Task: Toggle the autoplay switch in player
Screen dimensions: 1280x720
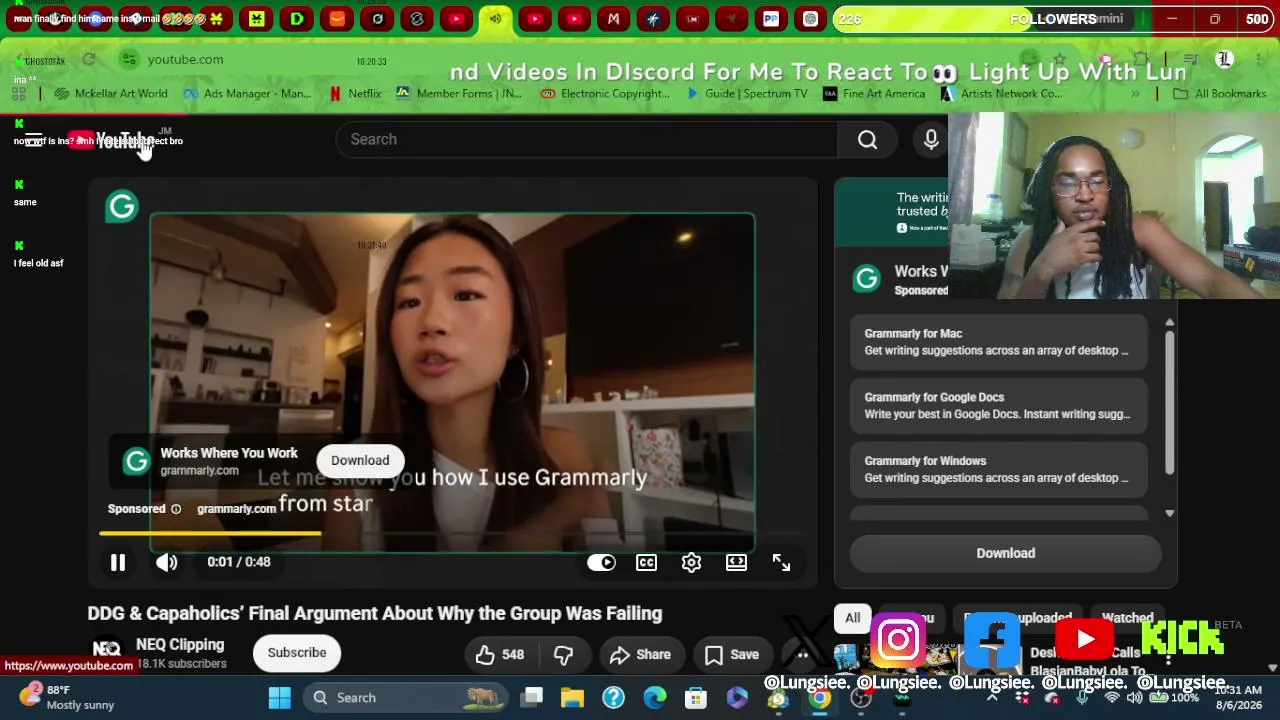Action: point(601,562)
